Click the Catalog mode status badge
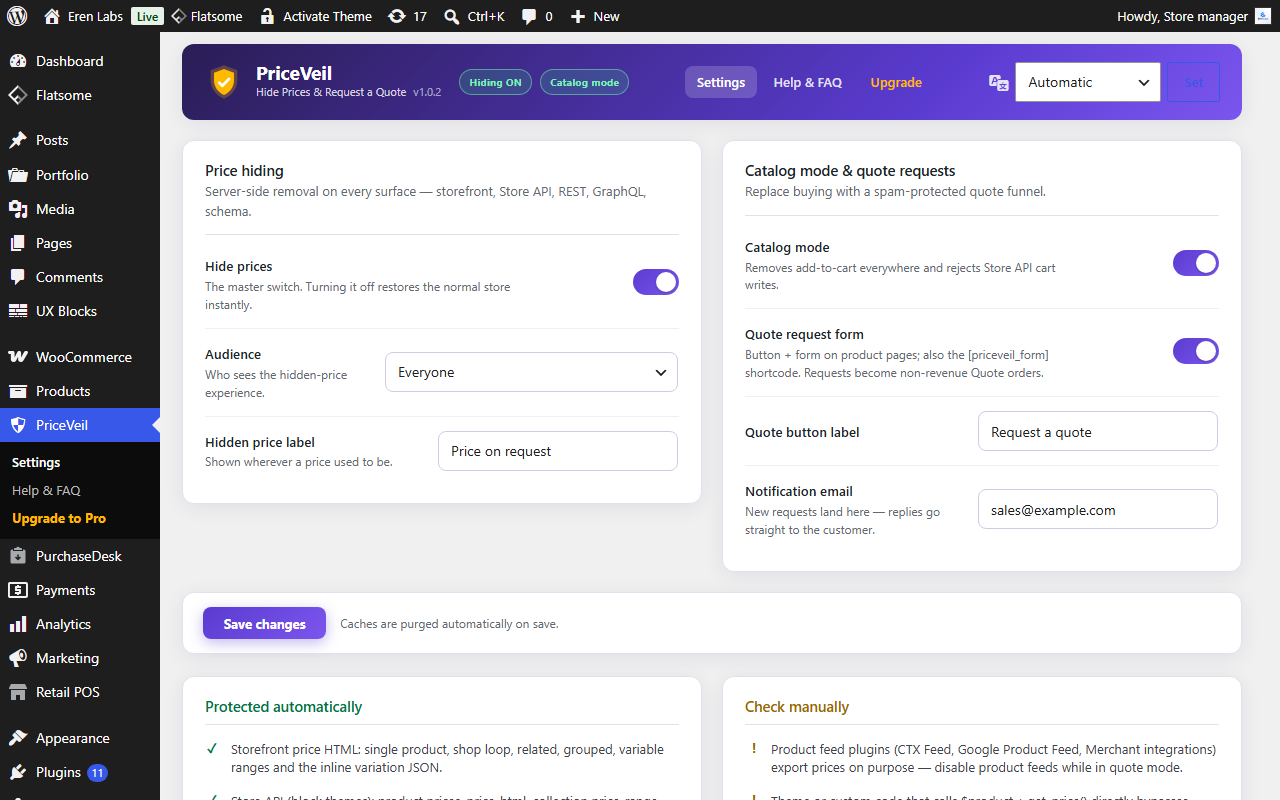Screen dimensions: 1280x800 tap(585, 82)
